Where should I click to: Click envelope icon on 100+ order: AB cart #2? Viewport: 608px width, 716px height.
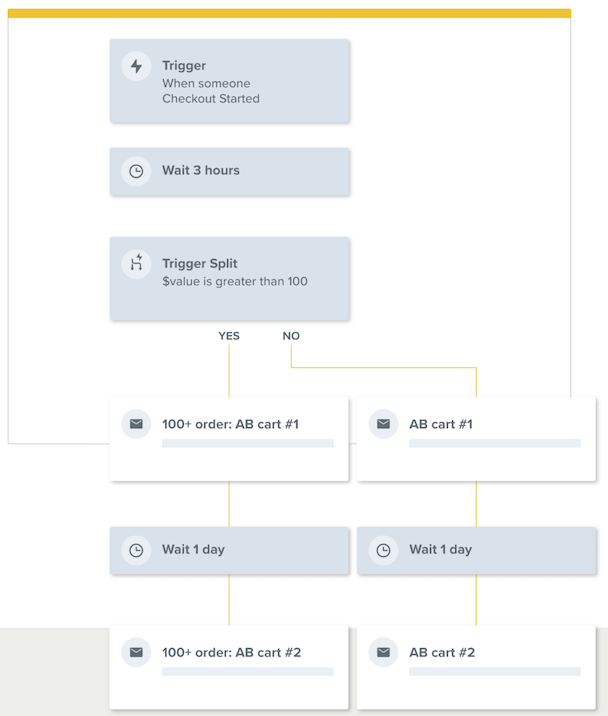[136, 652]
